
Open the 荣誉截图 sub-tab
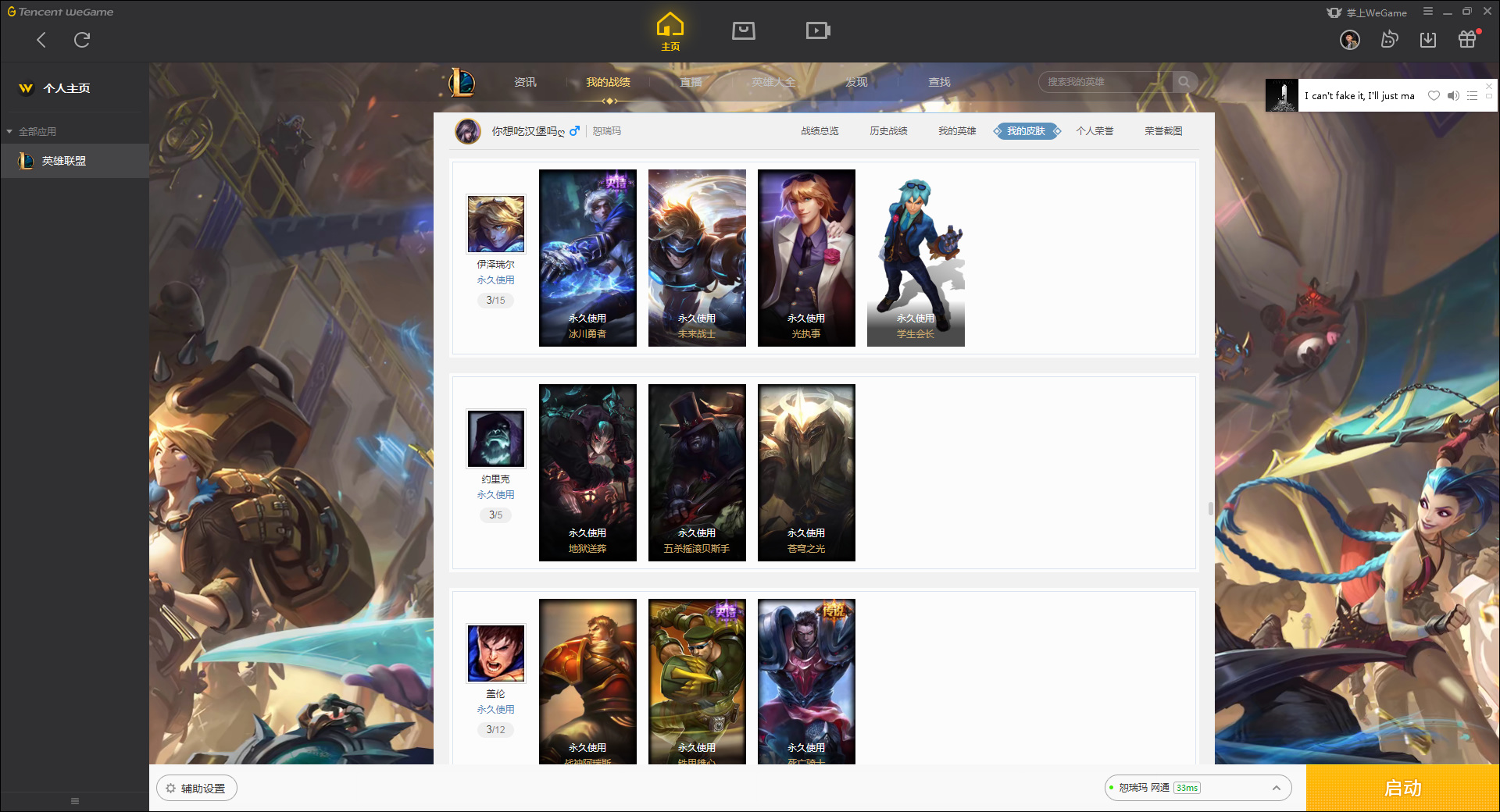tap(1163, 131)
